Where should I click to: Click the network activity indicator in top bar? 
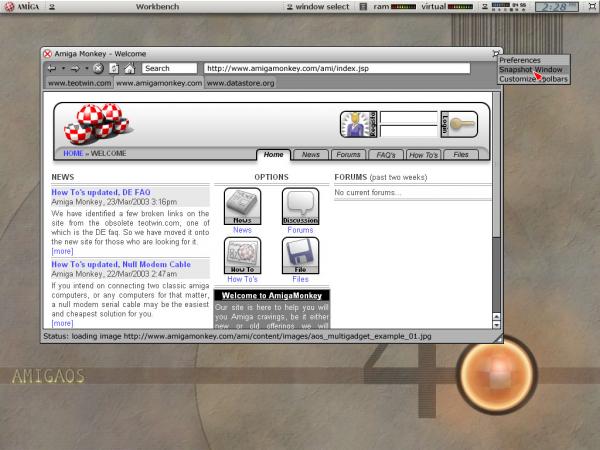[509, 7]
